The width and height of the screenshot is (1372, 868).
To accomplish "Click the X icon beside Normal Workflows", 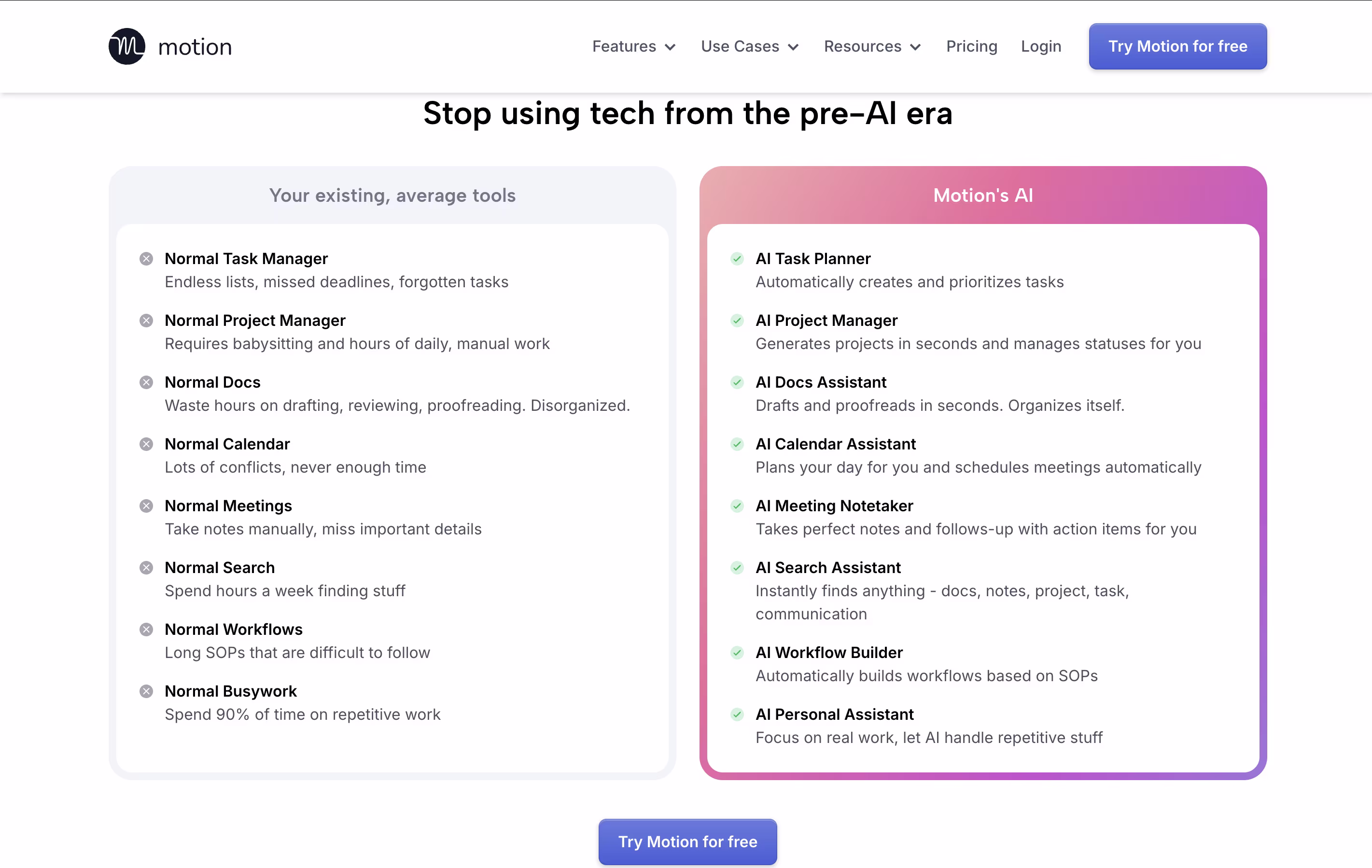I will 146,629.
